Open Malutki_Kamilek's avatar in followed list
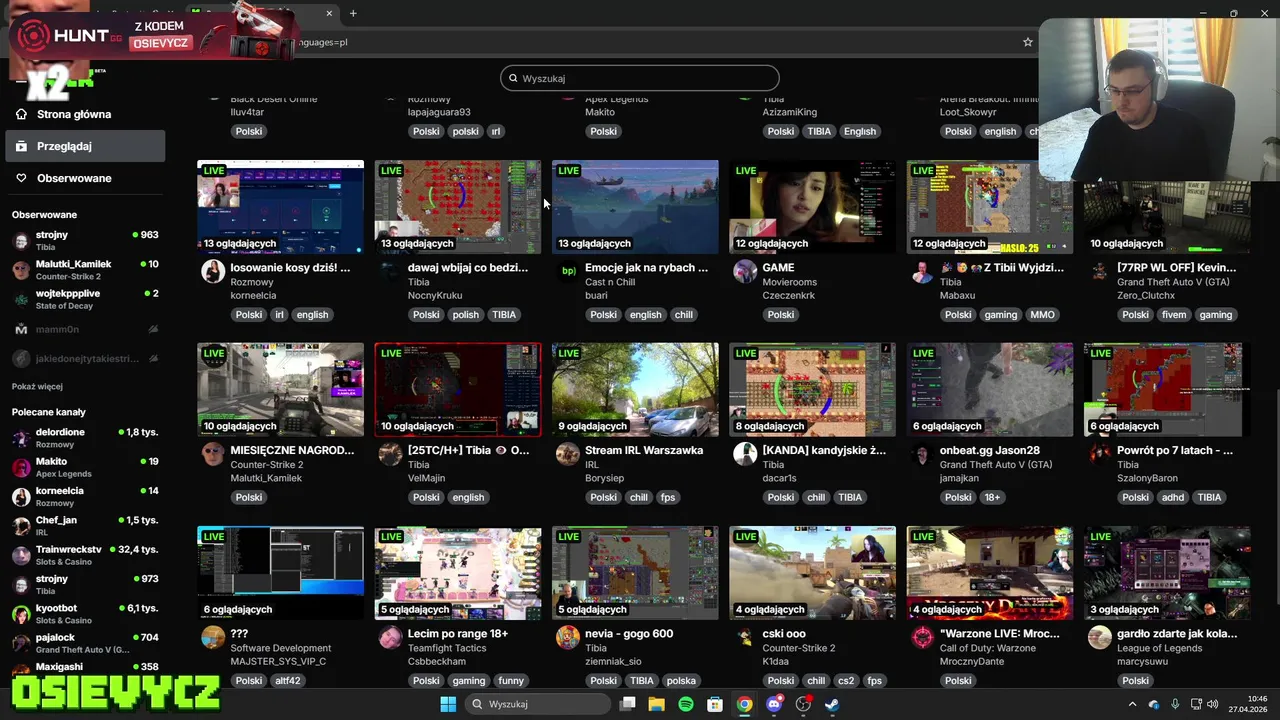The width and height of the screenshot is (1280, 720). pos(21,269)
